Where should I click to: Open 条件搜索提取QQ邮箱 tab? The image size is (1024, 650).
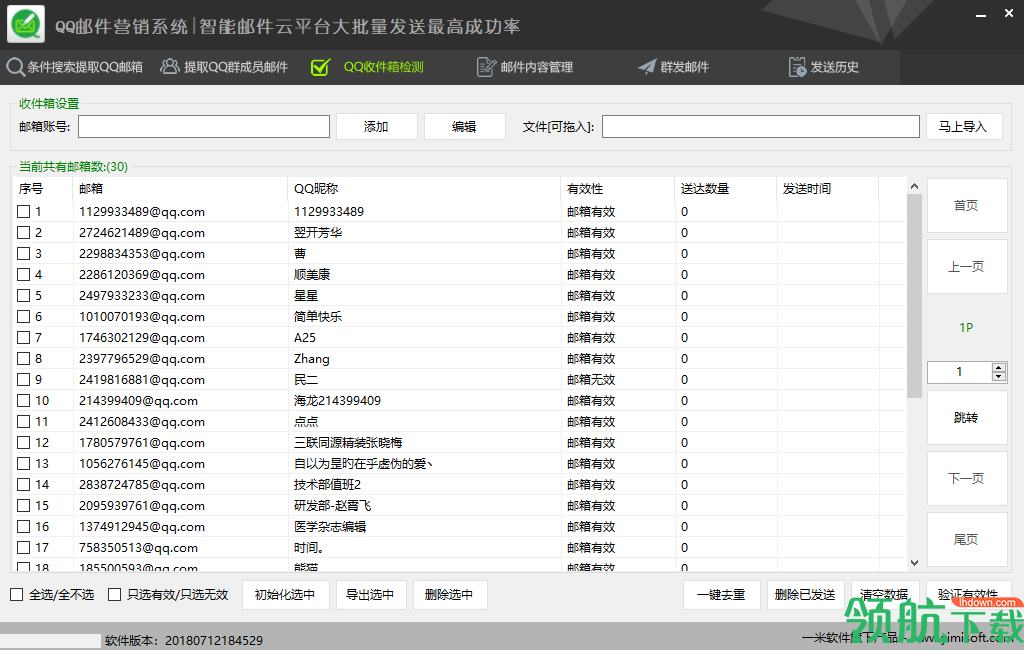[x=85, y=67]
